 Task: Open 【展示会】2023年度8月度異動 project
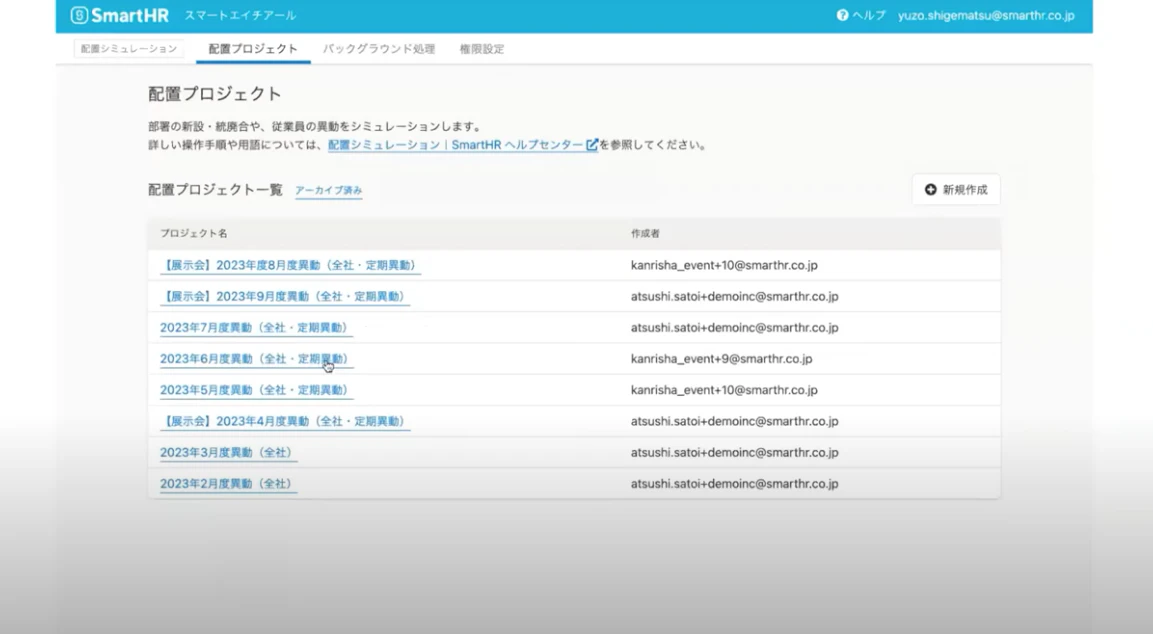290,266
